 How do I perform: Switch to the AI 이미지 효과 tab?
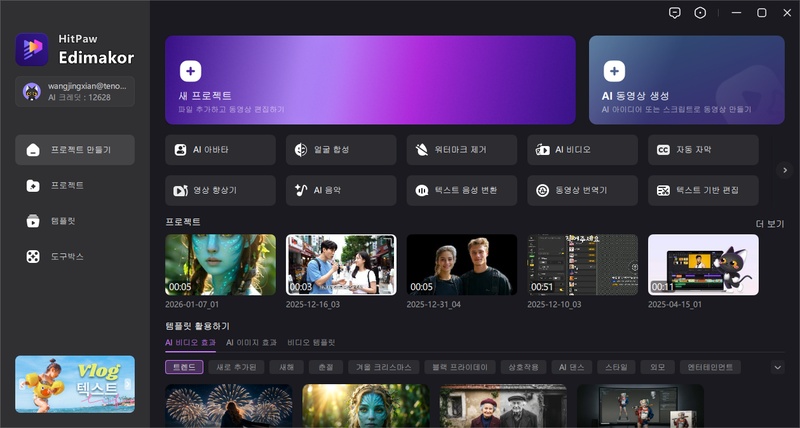[x=250, y=342]
